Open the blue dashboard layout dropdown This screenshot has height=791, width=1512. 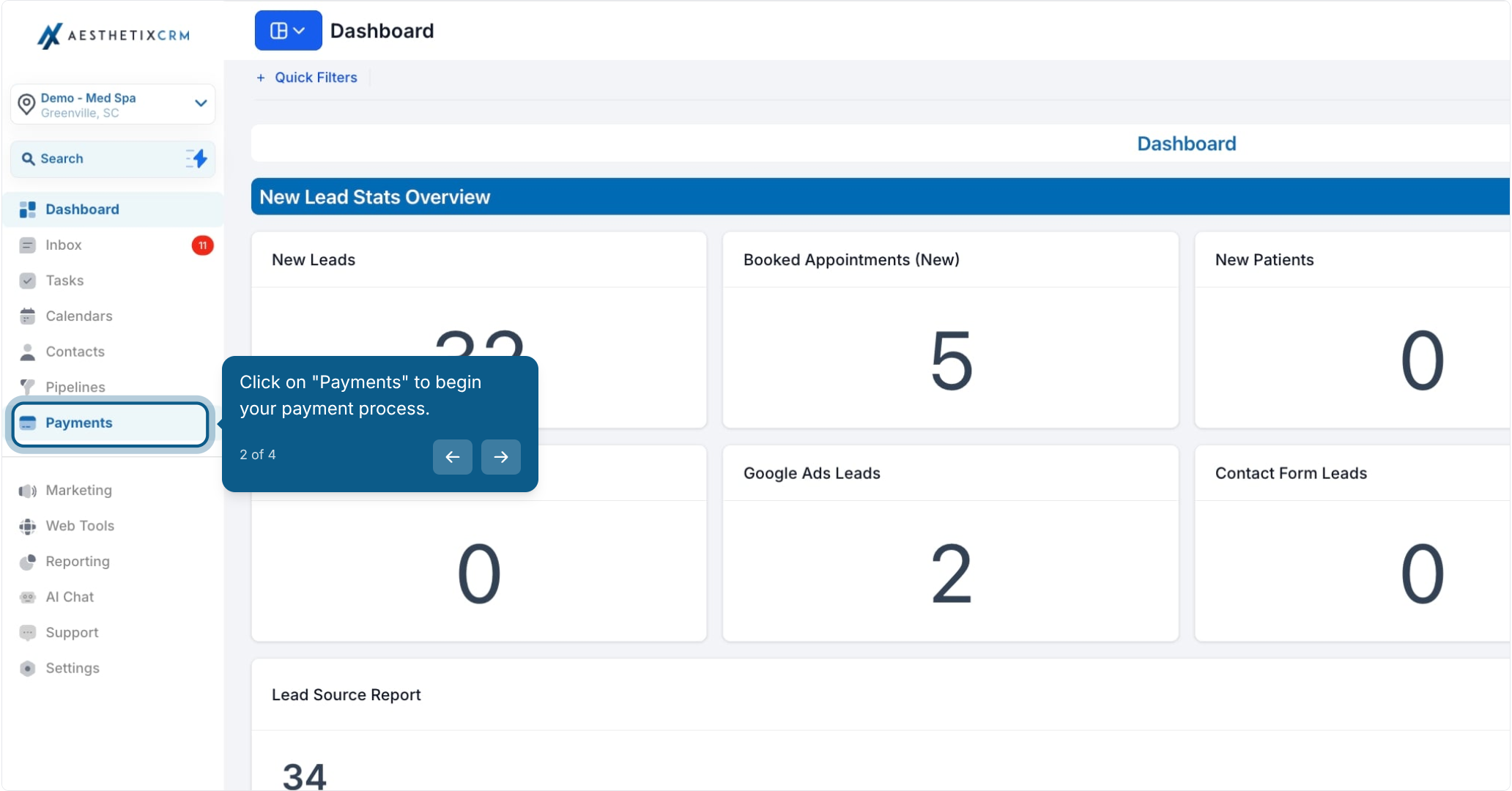288,31
